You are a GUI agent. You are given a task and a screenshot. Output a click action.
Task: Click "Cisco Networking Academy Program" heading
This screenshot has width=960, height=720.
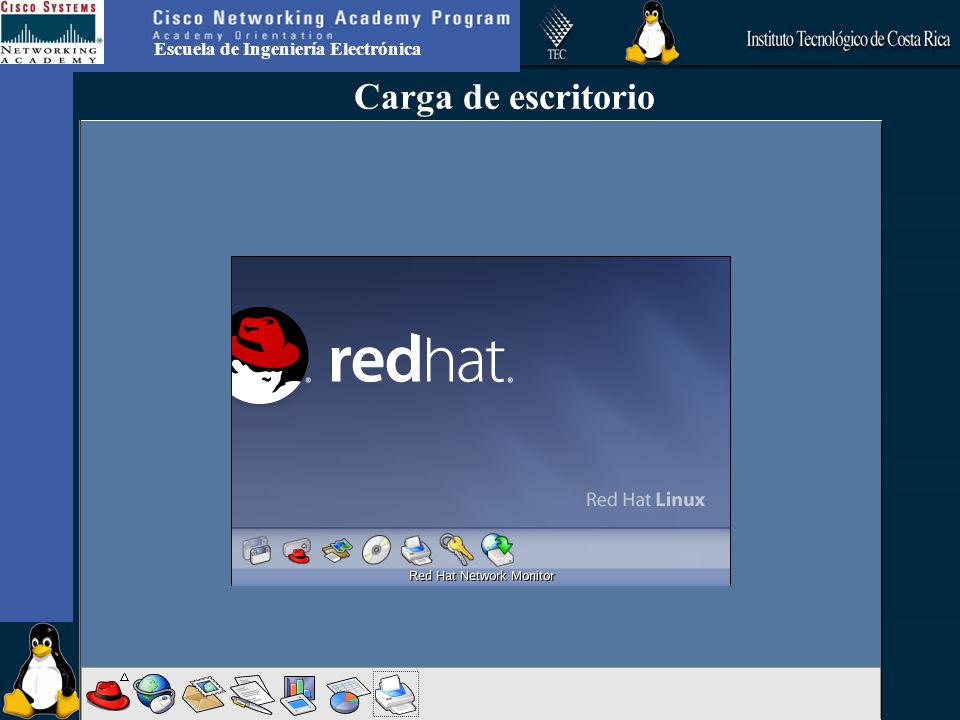(x=331, y=18)
